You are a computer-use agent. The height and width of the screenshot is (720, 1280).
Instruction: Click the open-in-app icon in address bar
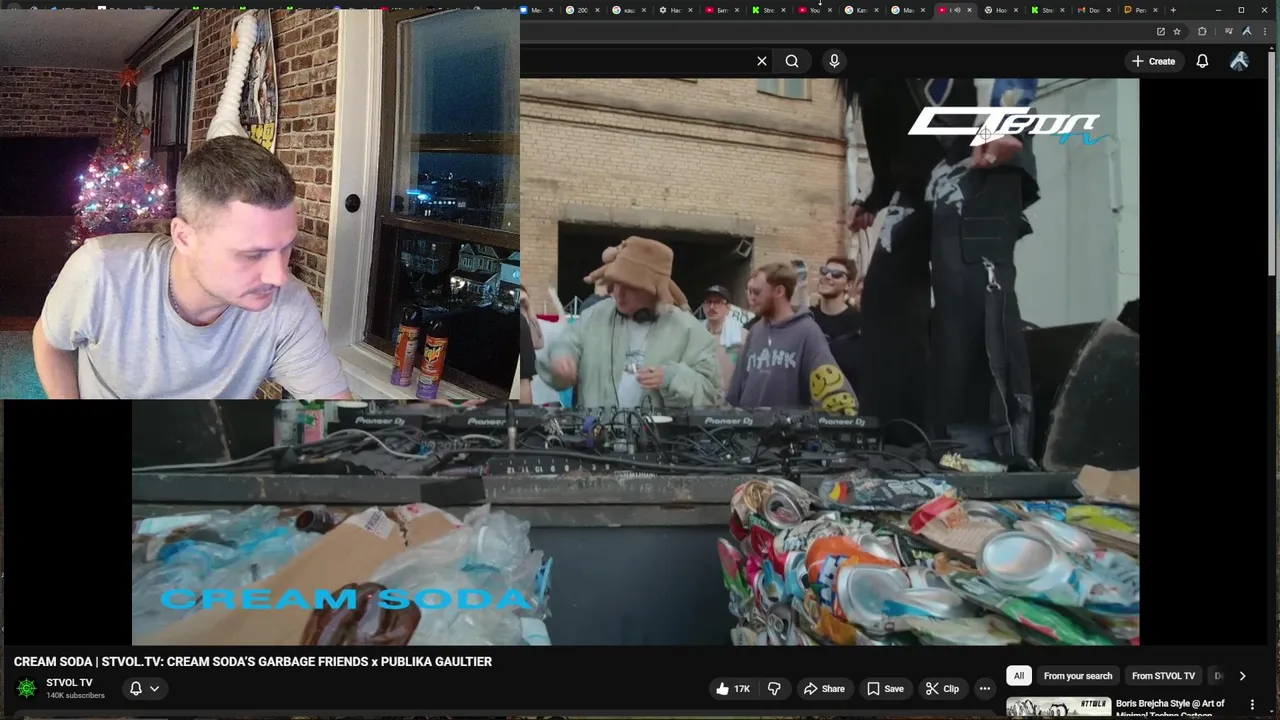click(x=1160, y=31)
